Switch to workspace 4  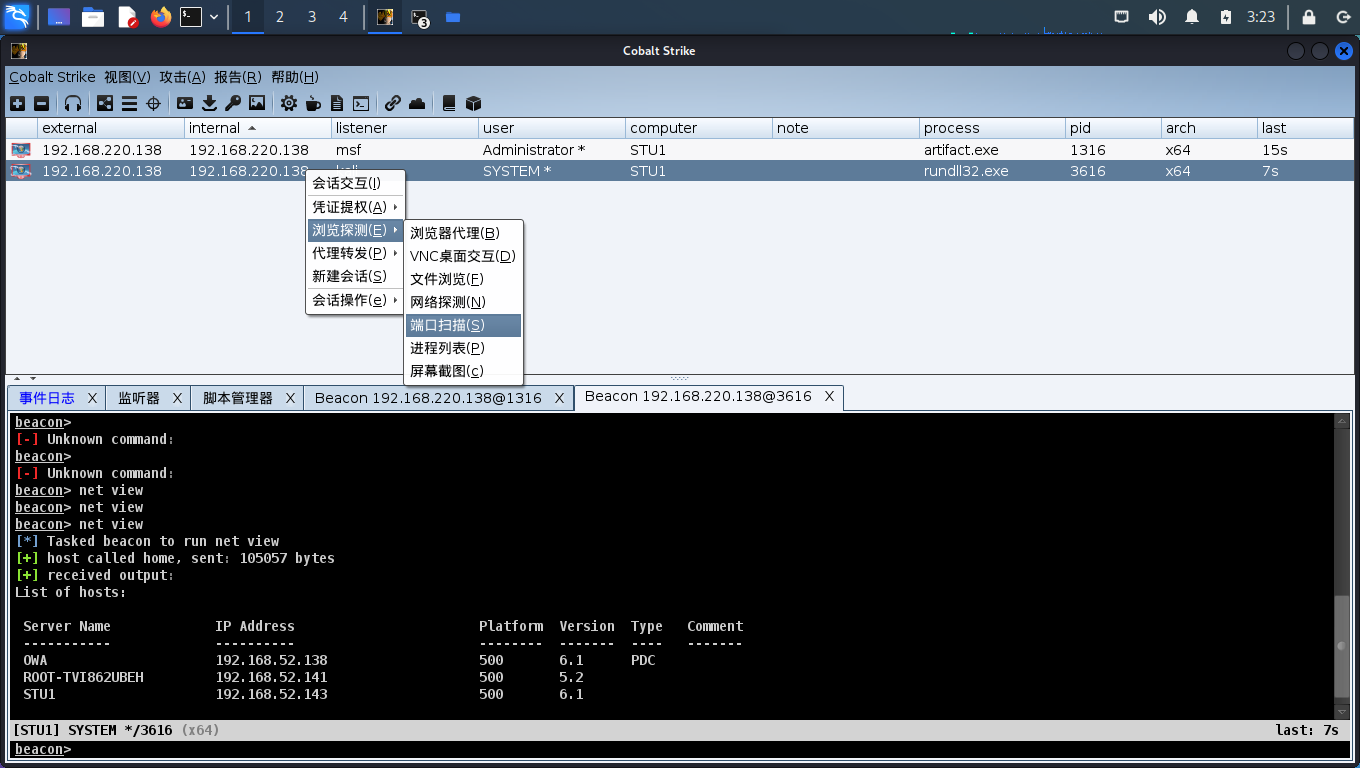tap(344, 17)
